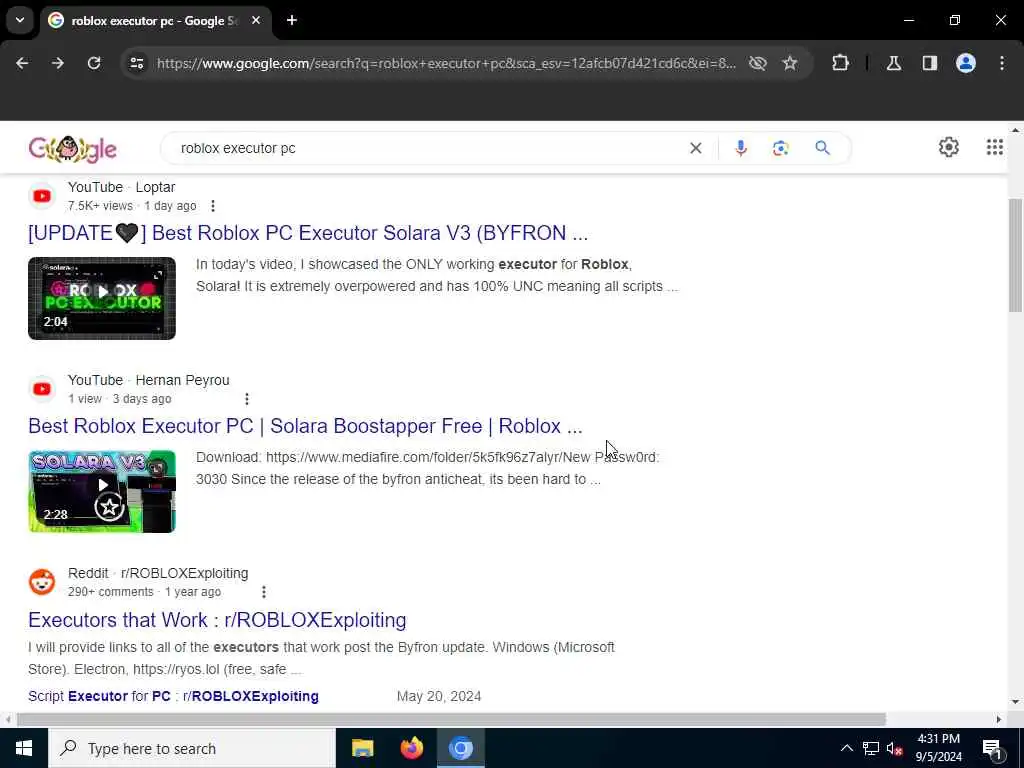The image size is (1024, 768).
Task: Submit search with magnifier icon
Action: click(x=822, y=148)
